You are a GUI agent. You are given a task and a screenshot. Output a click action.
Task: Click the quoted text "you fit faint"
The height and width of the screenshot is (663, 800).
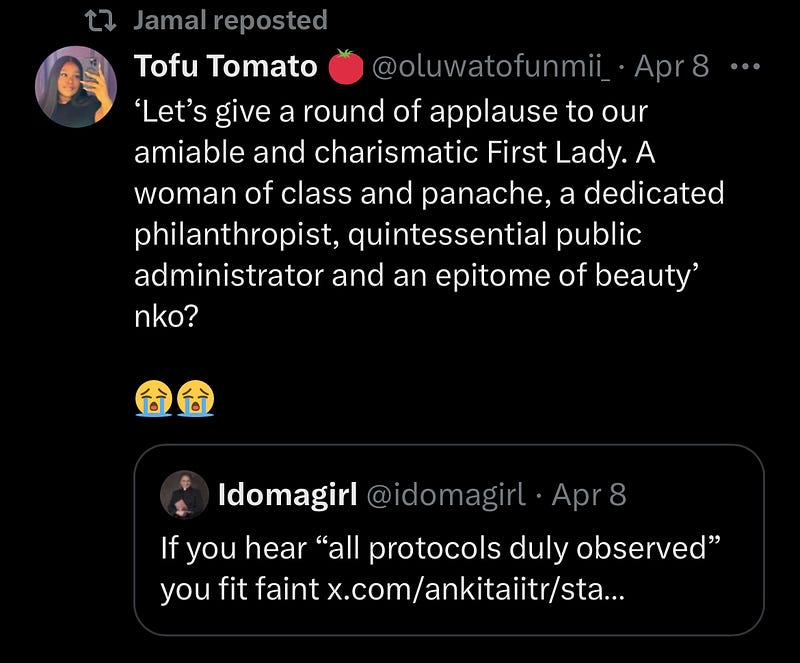[240, 590]
